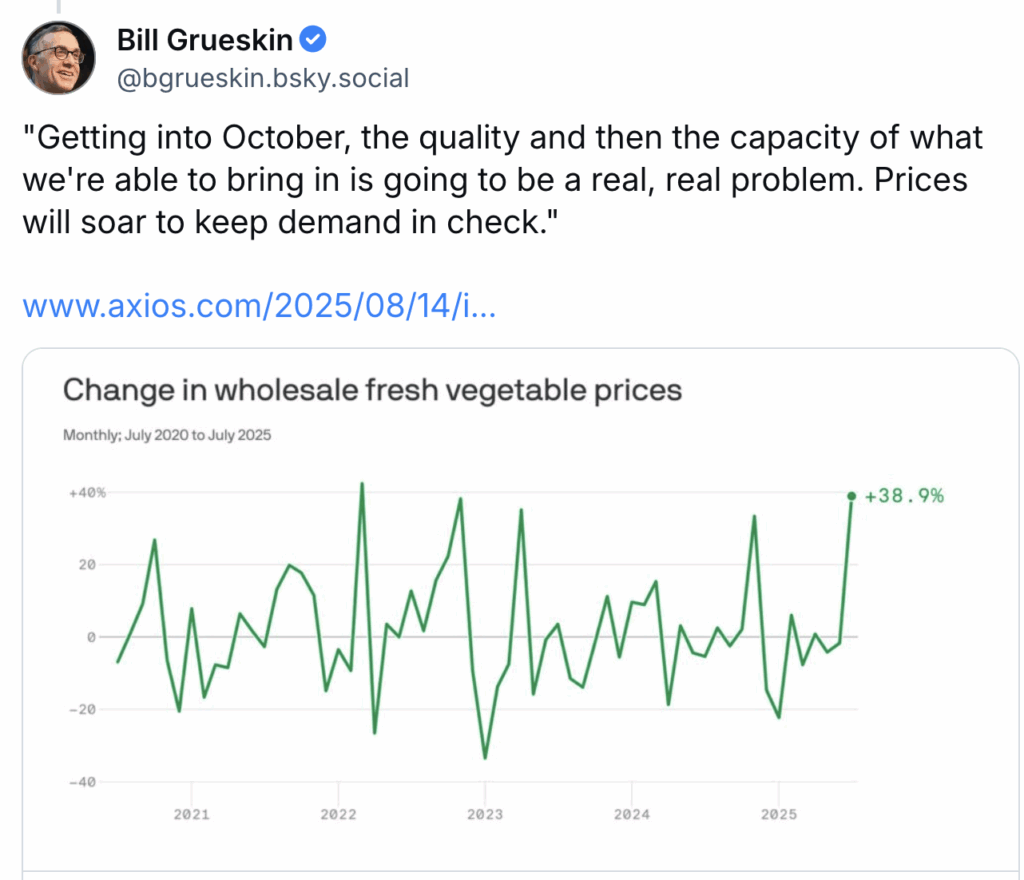
Task: Click the 2021 x-axis label
Action: (191, 814)
